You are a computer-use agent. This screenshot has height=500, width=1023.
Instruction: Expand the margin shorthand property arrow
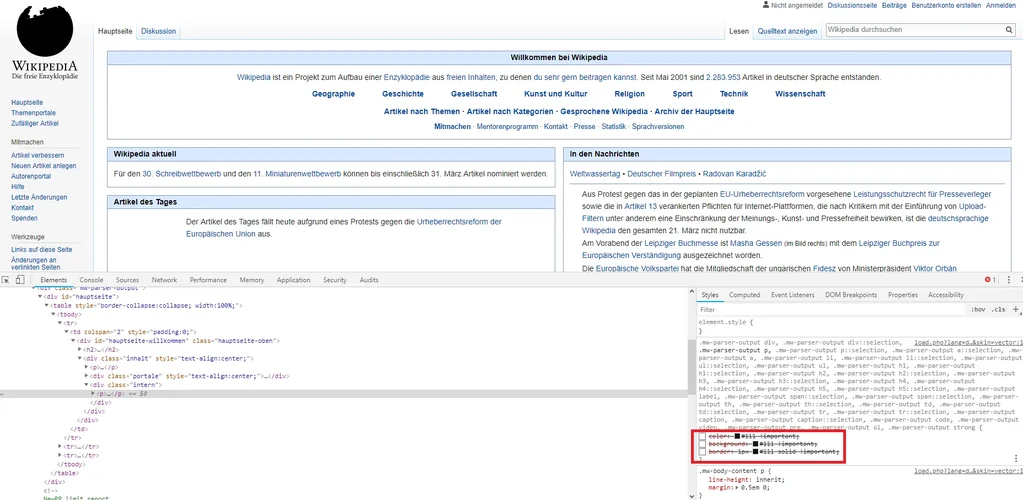pyautogui.click(x=738, y=487)
